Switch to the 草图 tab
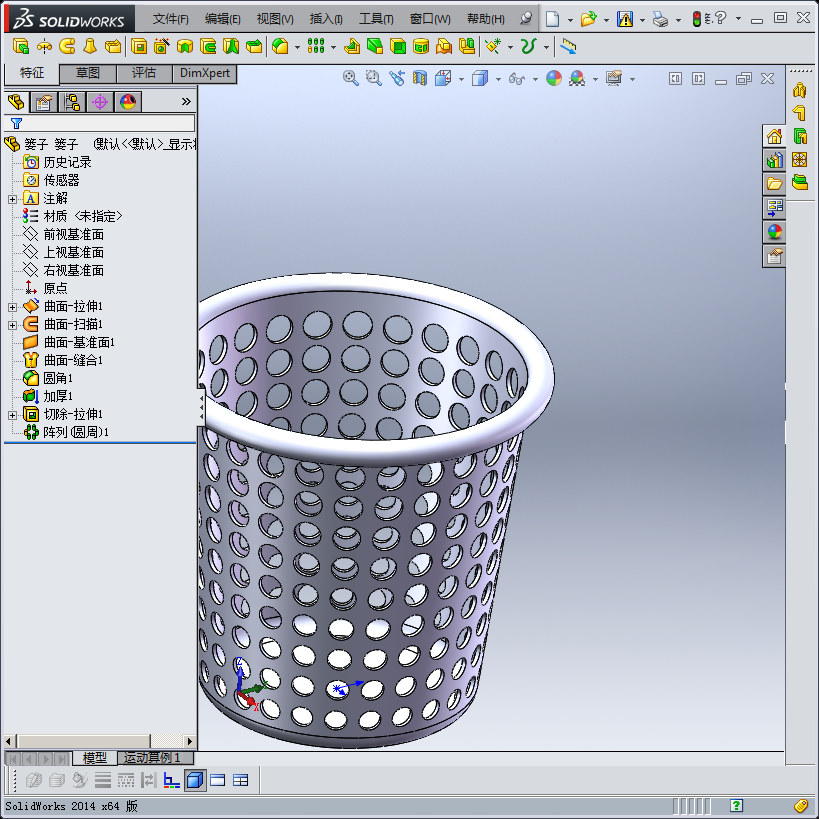This screenshot has height=819, width=819. coord(88,73)
